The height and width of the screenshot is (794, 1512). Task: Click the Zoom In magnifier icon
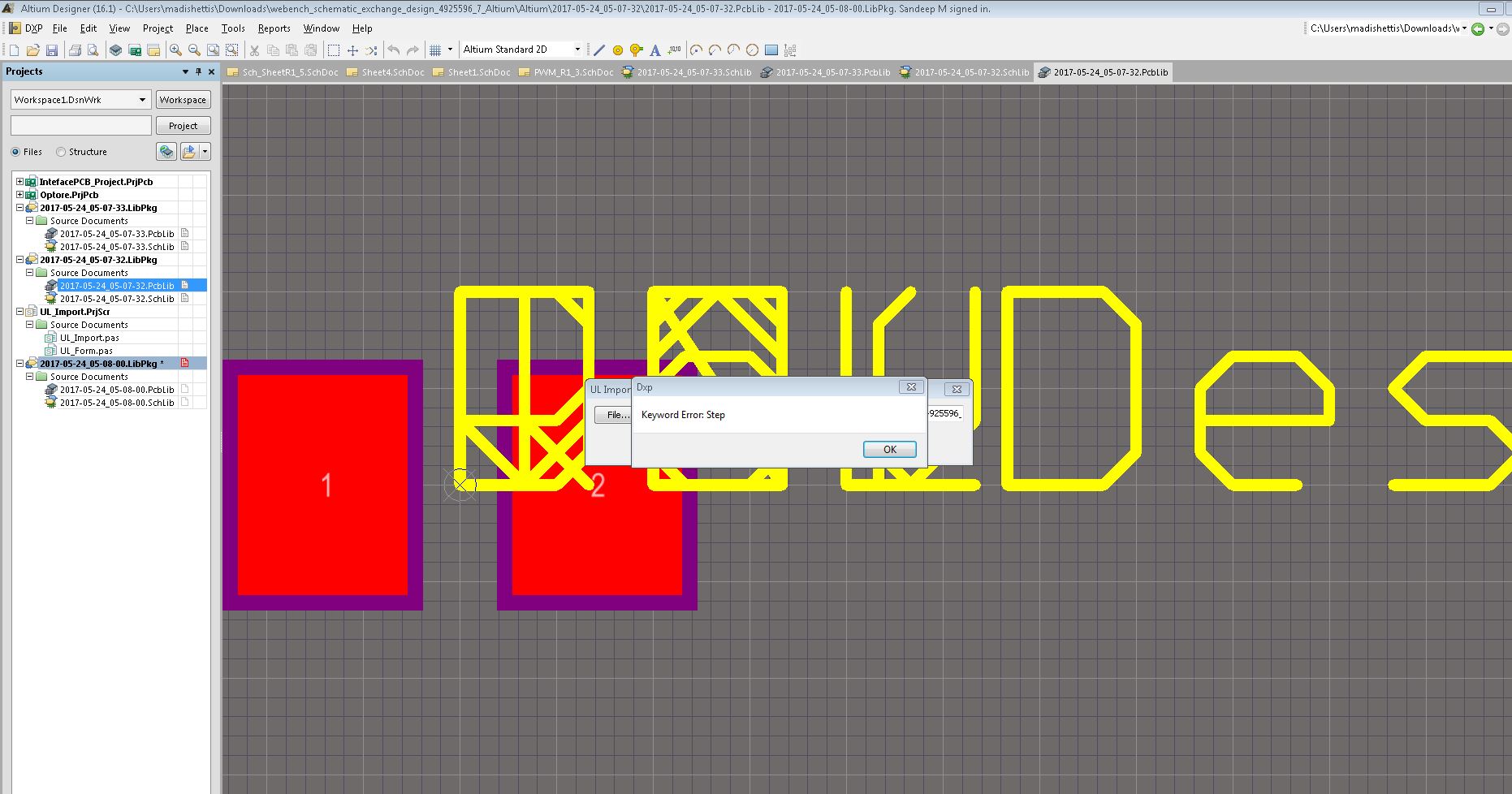pos(175,50)
